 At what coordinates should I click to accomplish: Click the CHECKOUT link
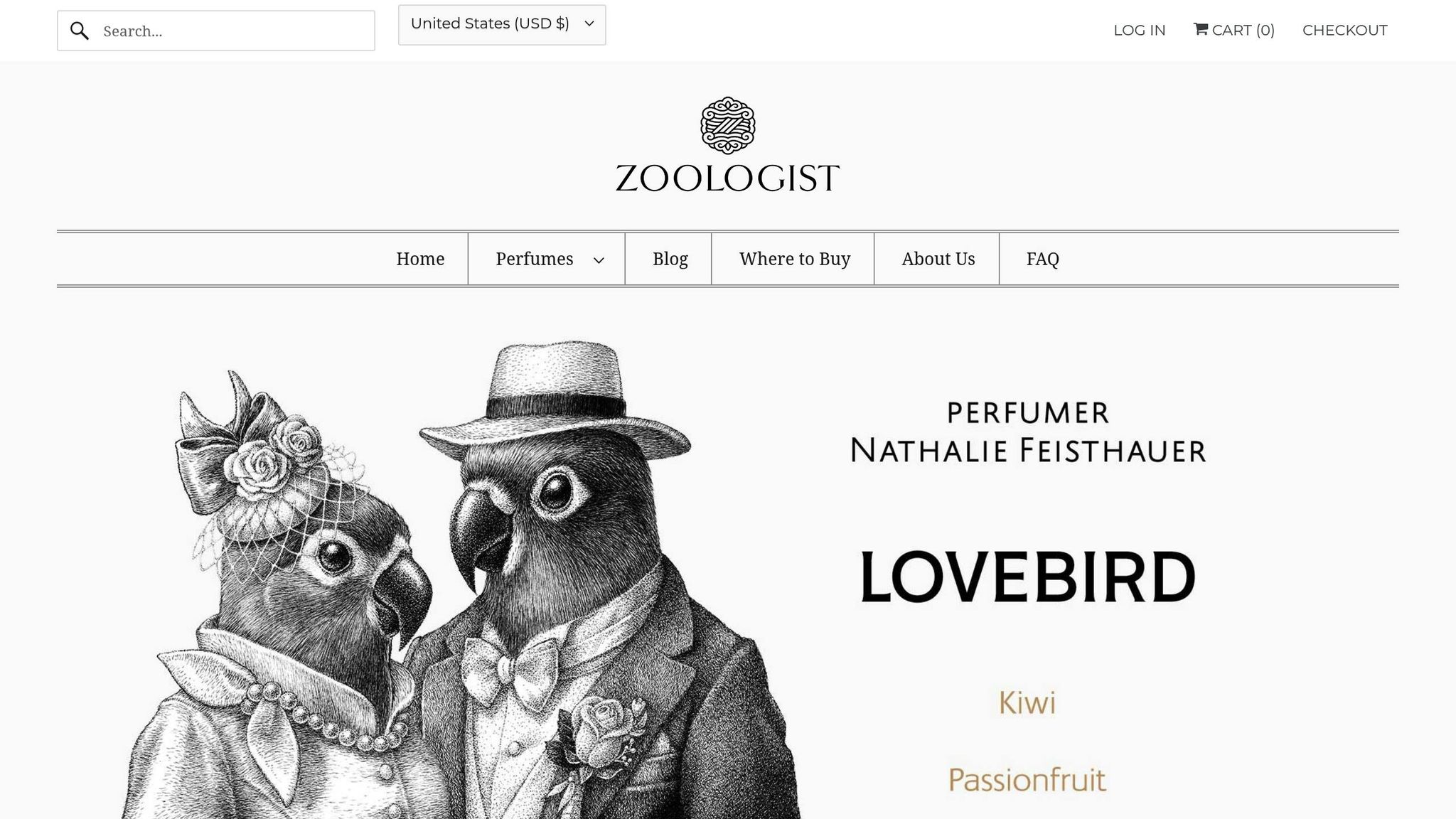pyautogui.click(x=1344, y=30)
